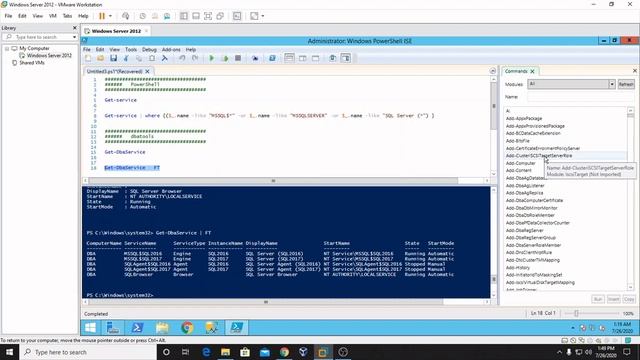640x360 pixels.
Task: Select Shared VMs in Library tree
Action: tap(32, 63)
